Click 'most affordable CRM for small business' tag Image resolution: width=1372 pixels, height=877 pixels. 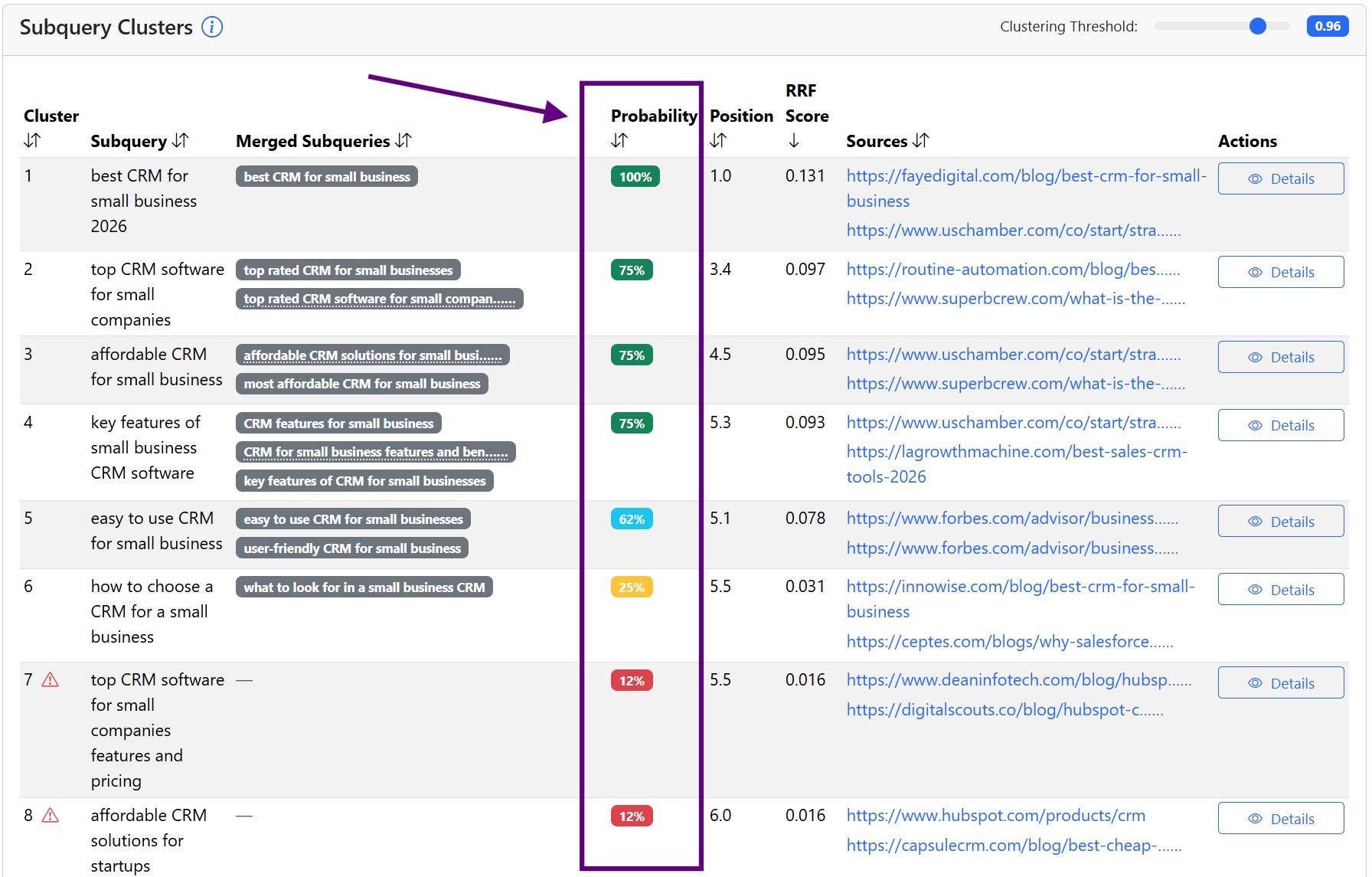(x=361, y=384)
